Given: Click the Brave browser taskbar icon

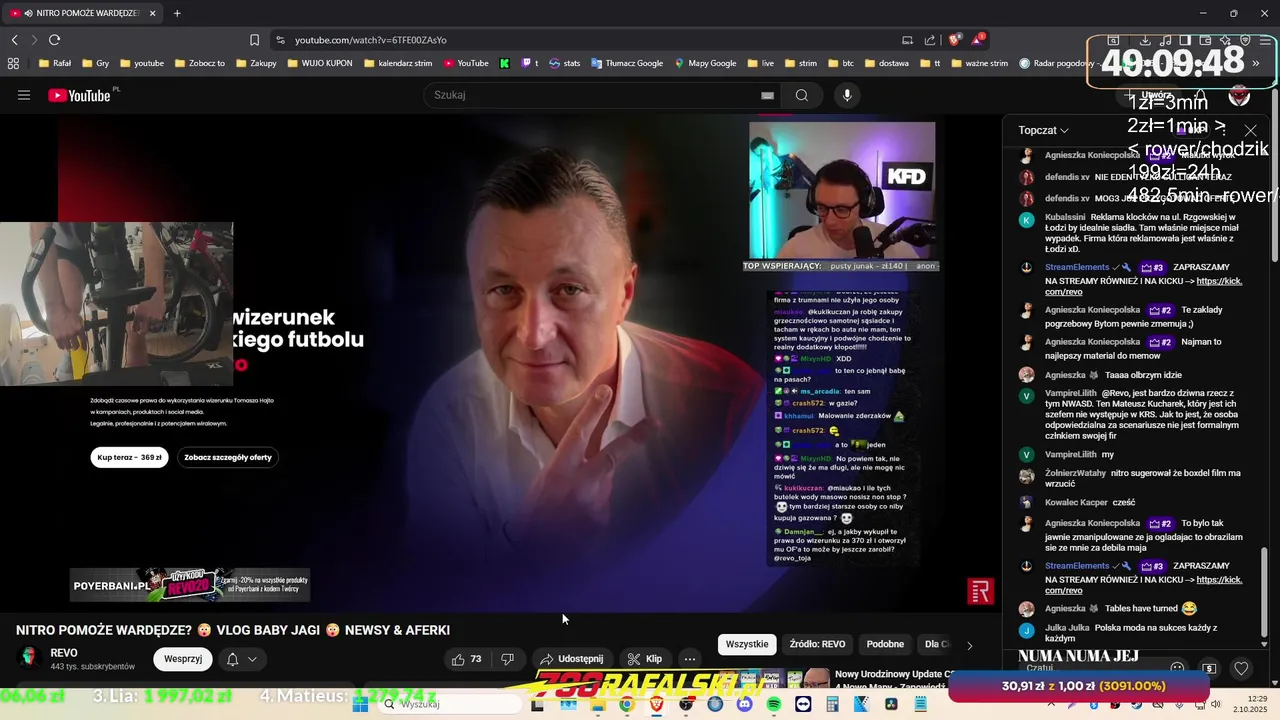Looking at the screenshot, I should tap(656, 704).
